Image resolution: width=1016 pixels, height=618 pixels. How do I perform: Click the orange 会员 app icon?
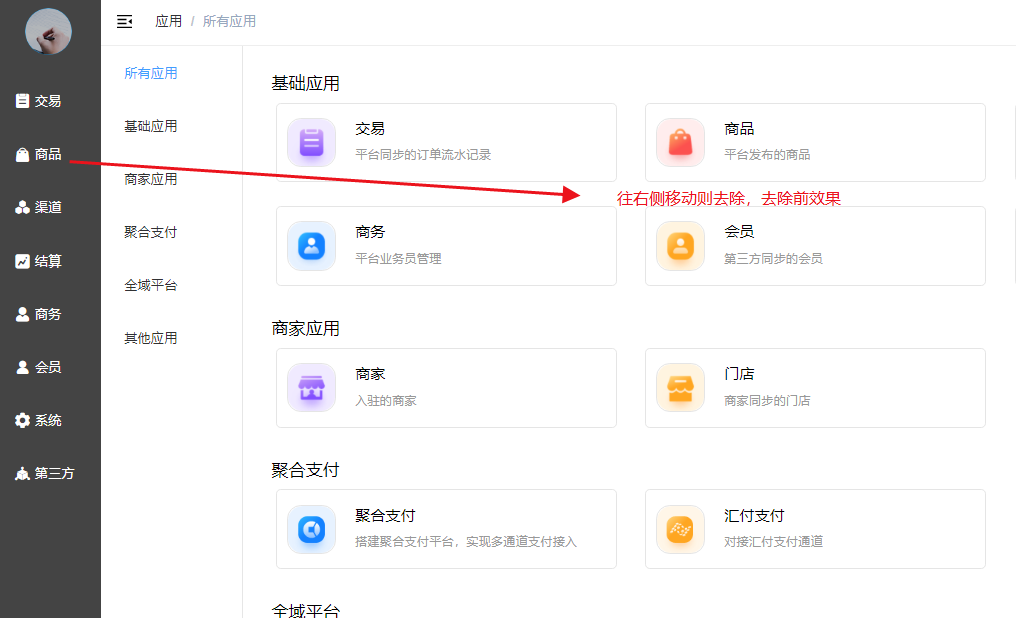coord(680,245)
